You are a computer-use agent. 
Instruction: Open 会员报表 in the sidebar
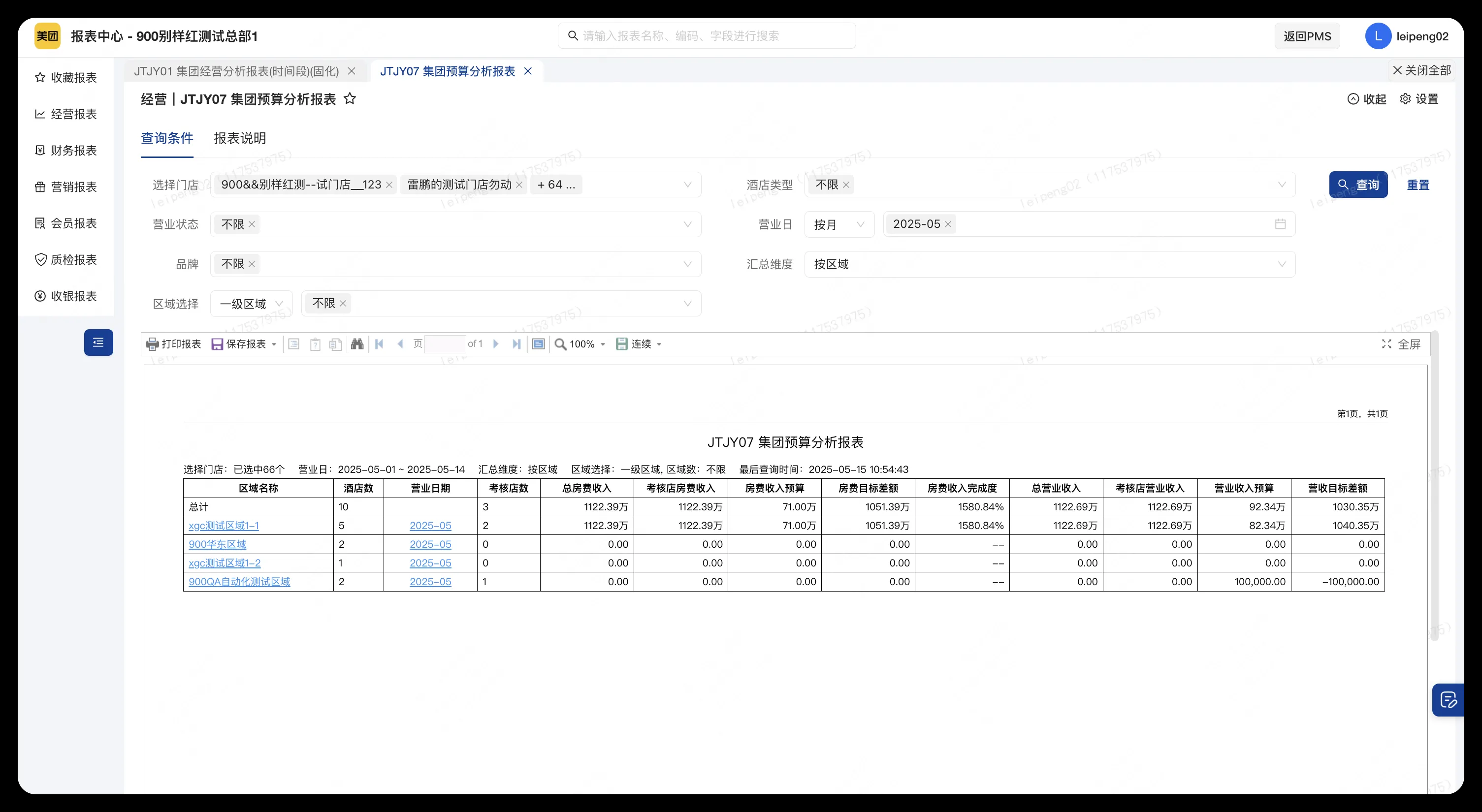coord(66,223)
